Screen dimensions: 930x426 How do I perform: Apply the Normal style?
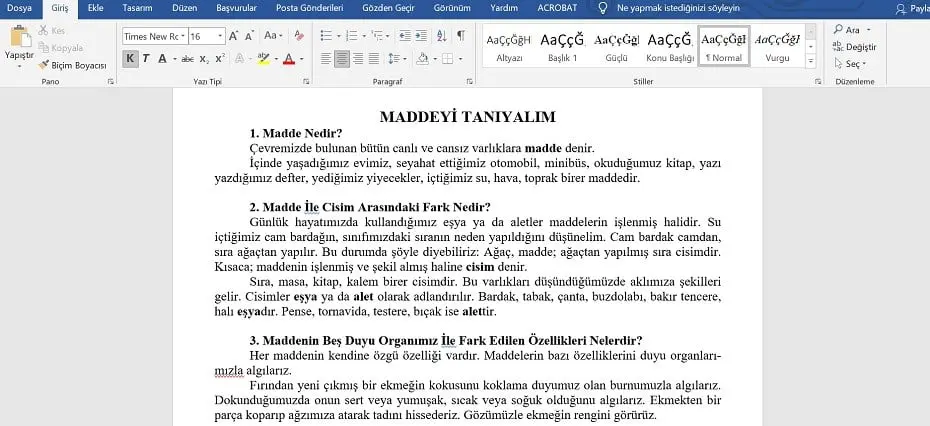pos(724,47)
